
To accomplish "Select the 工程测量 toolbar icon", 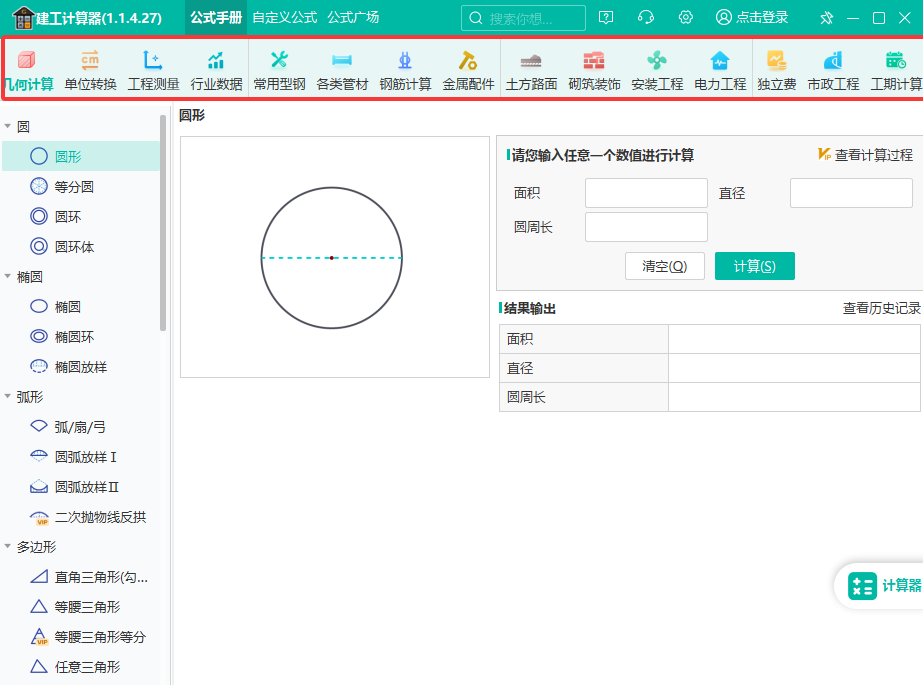I will (153, 70).
